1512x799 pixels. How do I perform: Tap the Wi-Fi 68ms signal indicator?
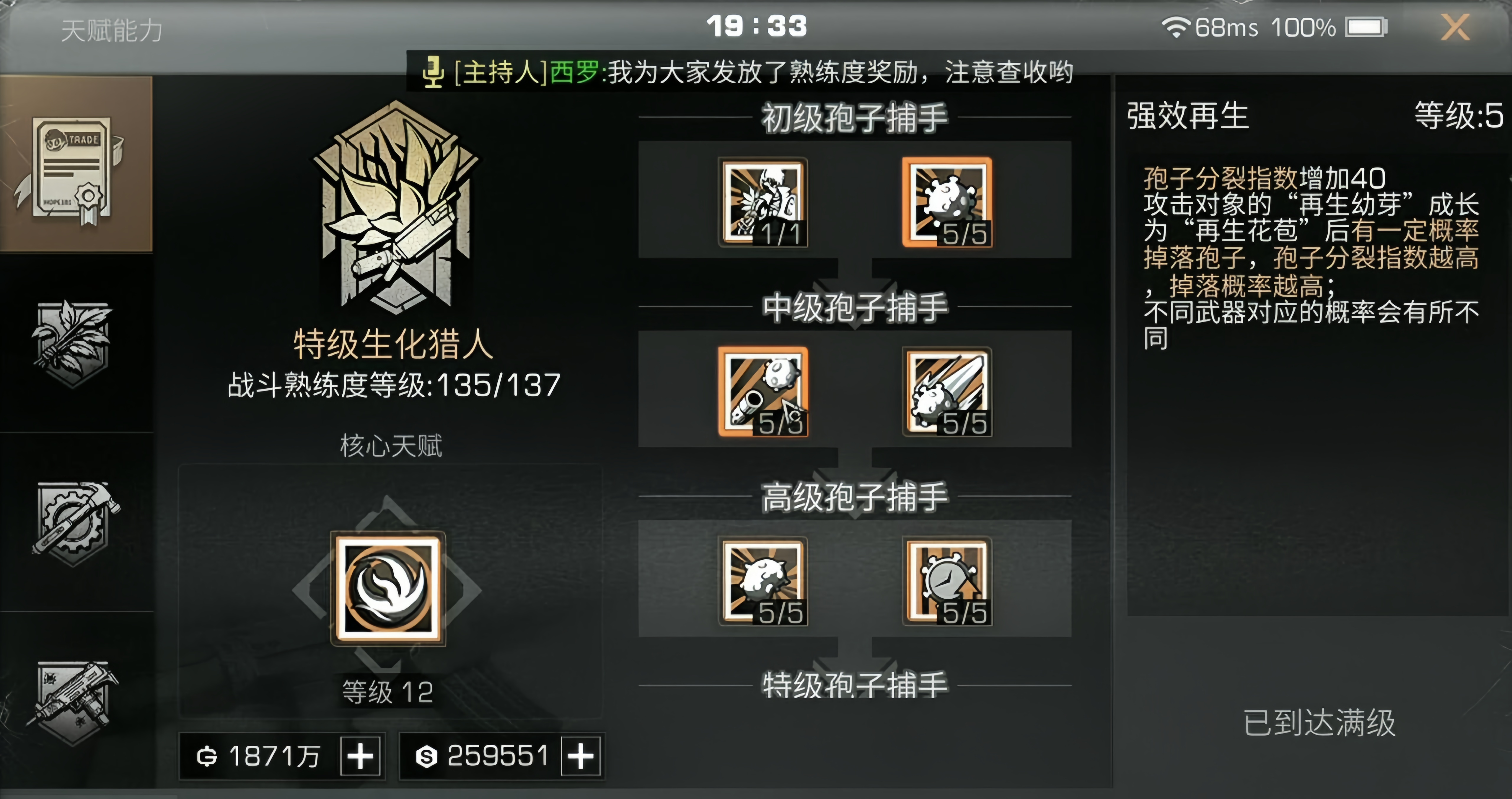(1209, 27)
